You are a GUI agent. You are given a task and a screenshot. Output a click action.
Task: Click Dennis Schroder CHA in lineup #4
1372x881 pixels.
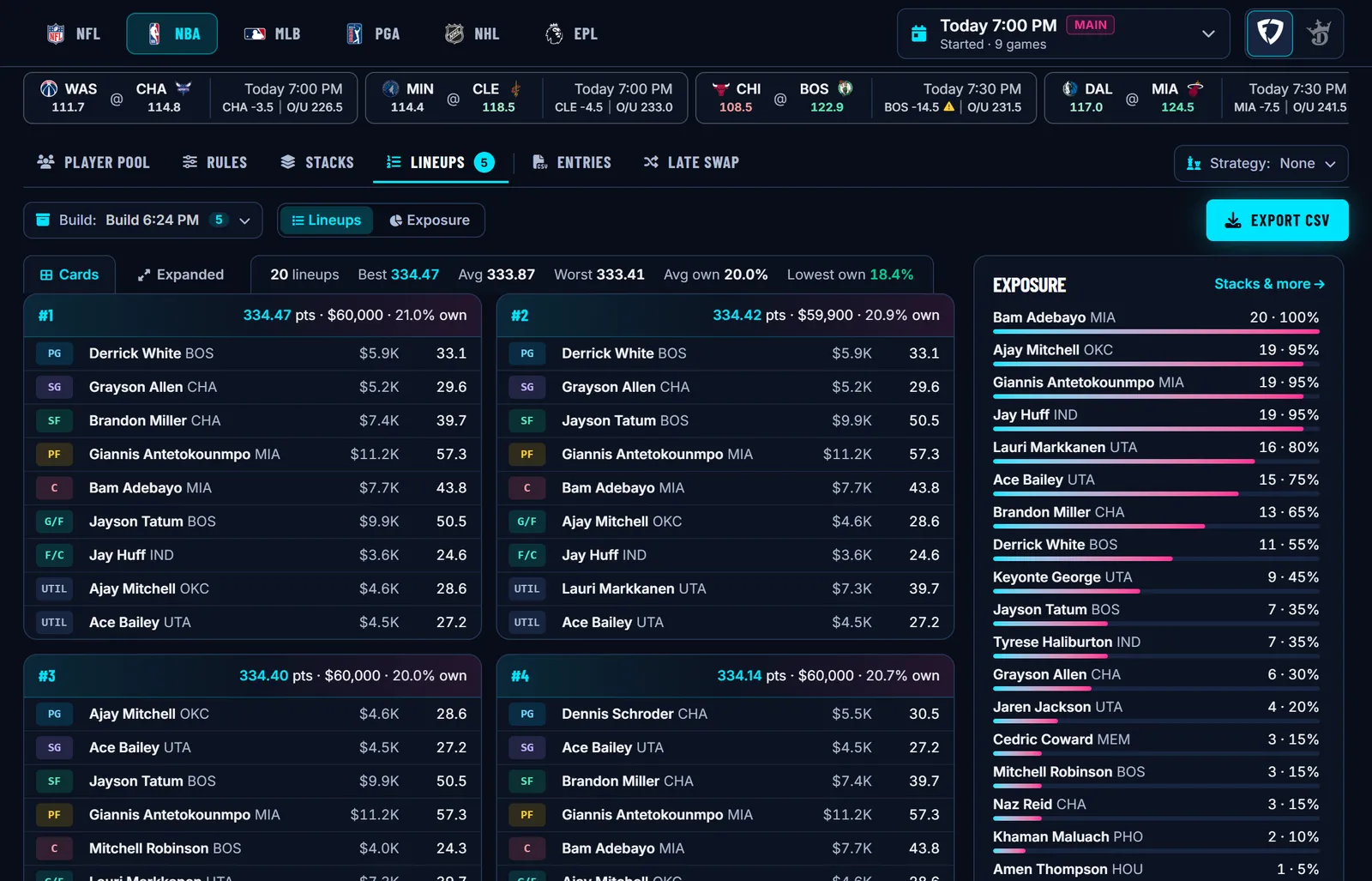pos(635,714)
